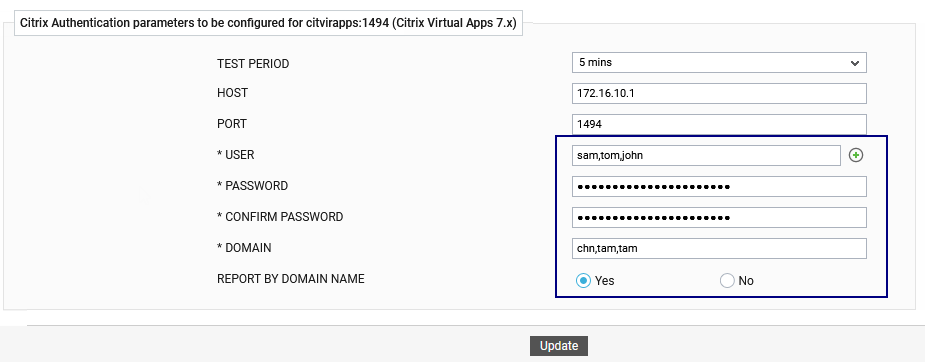The height and width of the screenshot is (362, 925).
Task: Click the Citrix Authentication parameters section title
Action: 268,25
